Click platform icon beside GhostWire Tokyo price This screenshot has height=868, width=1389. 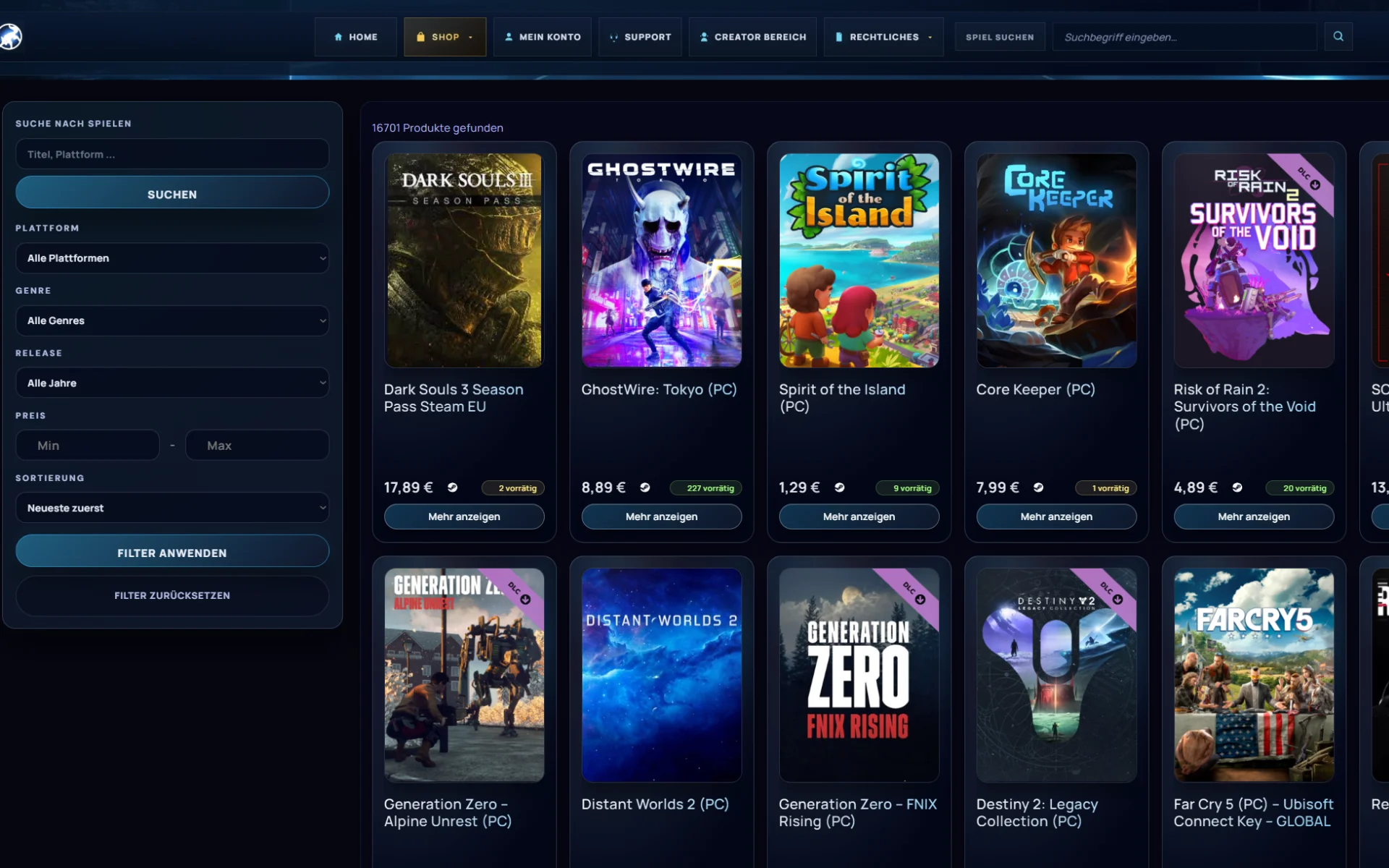click(x=645, y=488)
